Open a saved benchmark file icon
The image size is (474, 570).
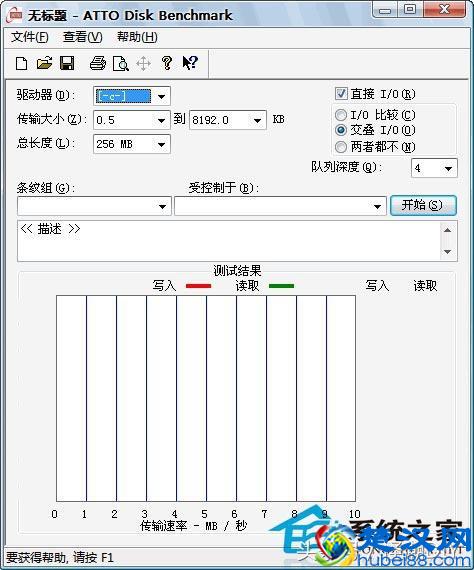point(44,63)
